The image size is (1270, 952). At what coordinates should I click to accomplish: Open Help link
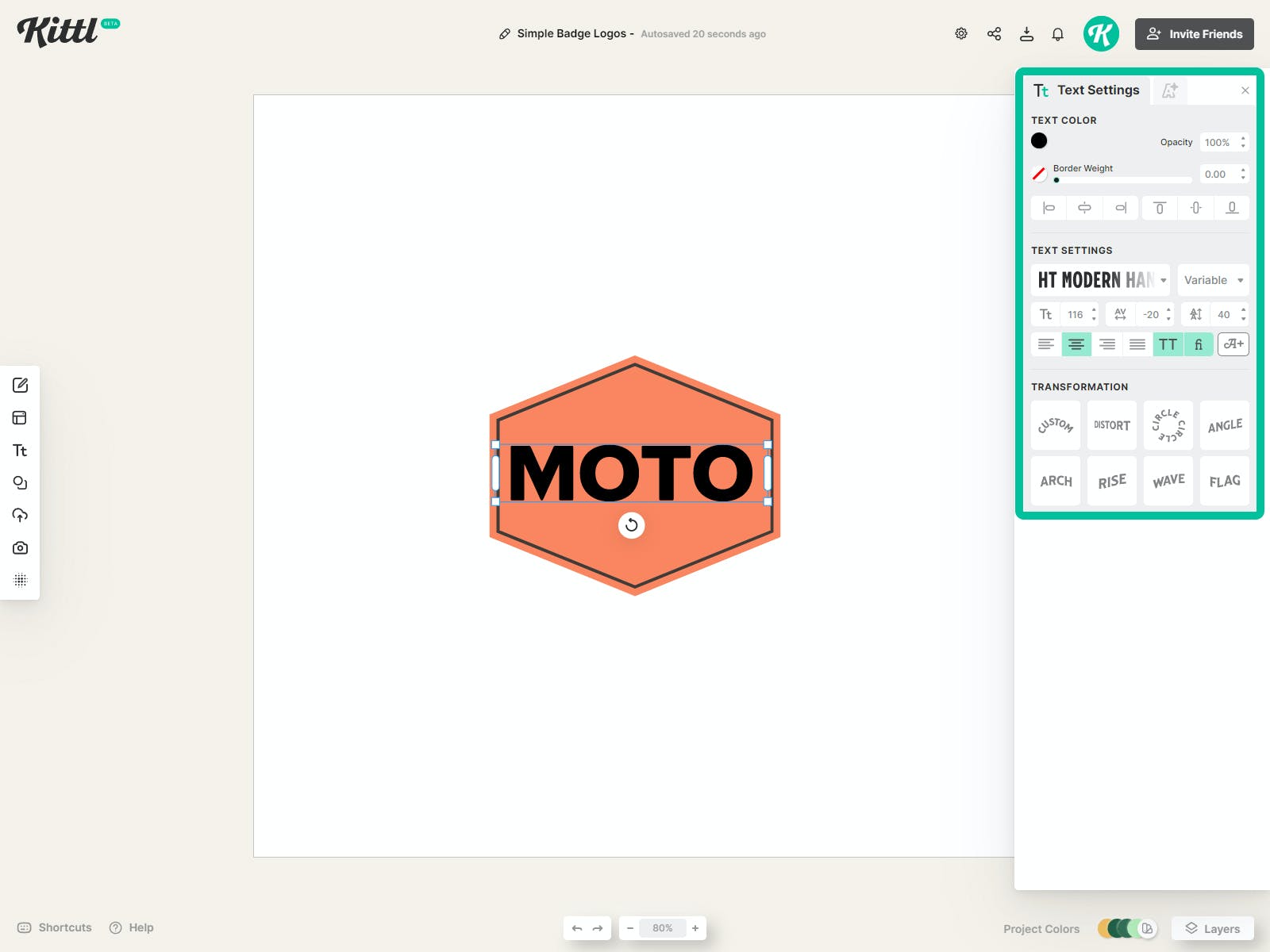[132, 927]
